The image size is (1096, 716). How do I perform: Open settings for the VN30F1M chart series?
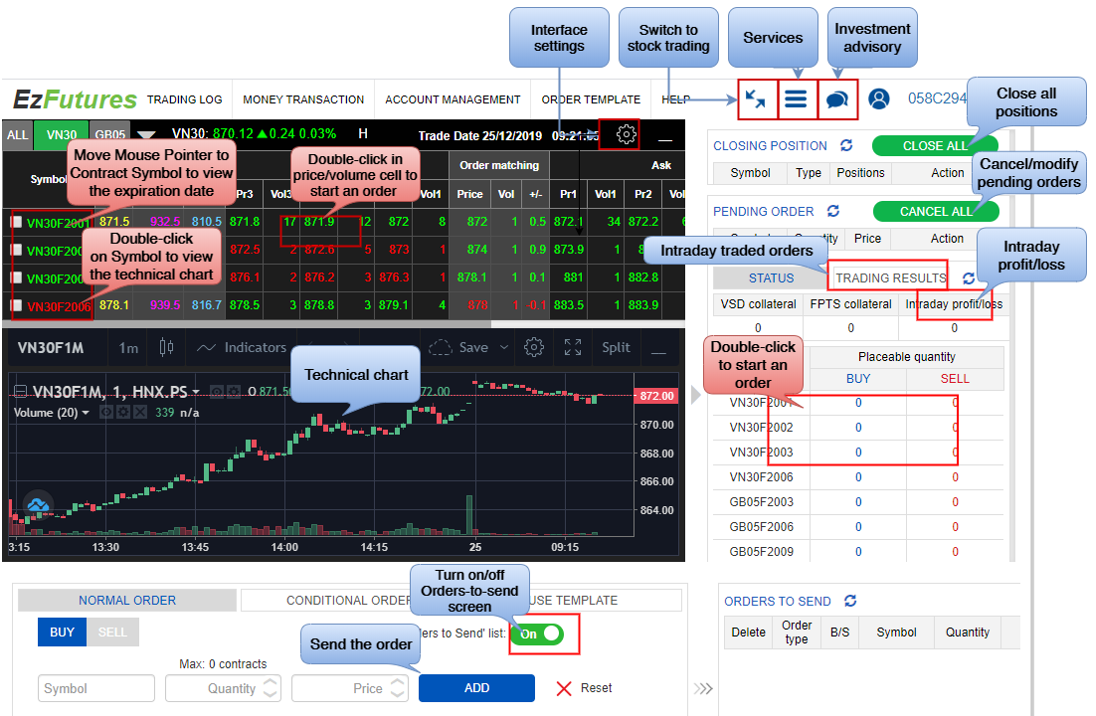click(233, 392)
